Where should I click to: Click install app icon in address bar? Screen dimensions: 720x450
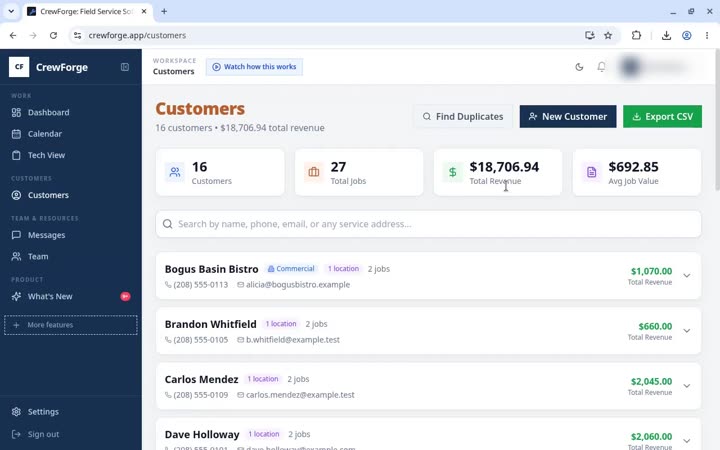point(590,35)
